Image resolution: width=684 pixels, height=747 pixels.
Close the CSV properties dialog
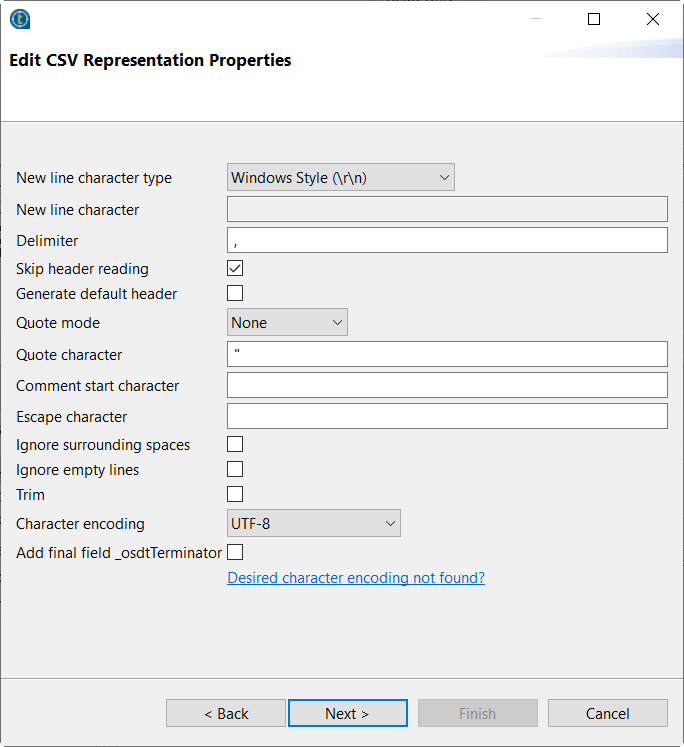[x=653, y=19]
